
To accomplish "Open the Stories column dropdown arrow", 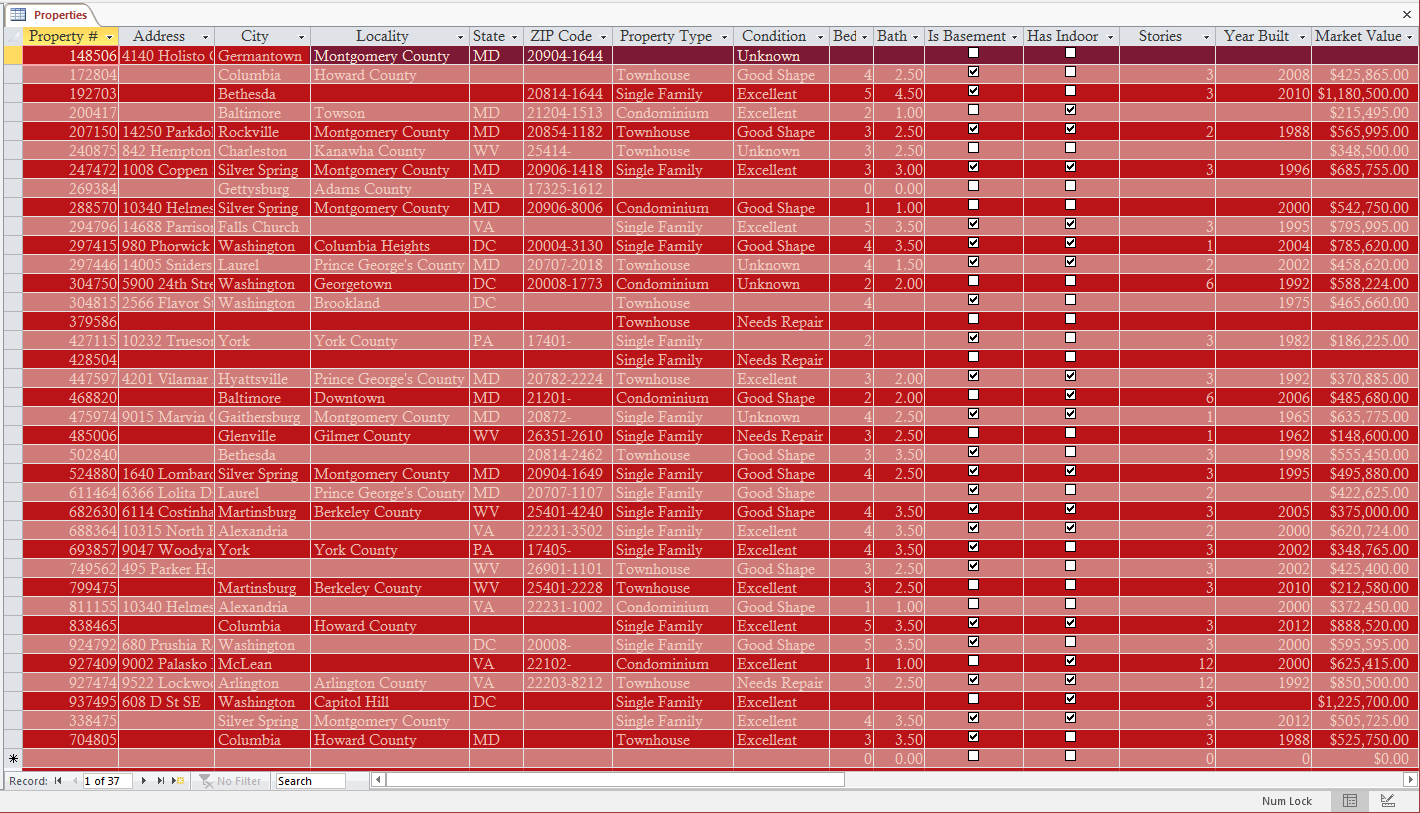I will coord(1205,37).
